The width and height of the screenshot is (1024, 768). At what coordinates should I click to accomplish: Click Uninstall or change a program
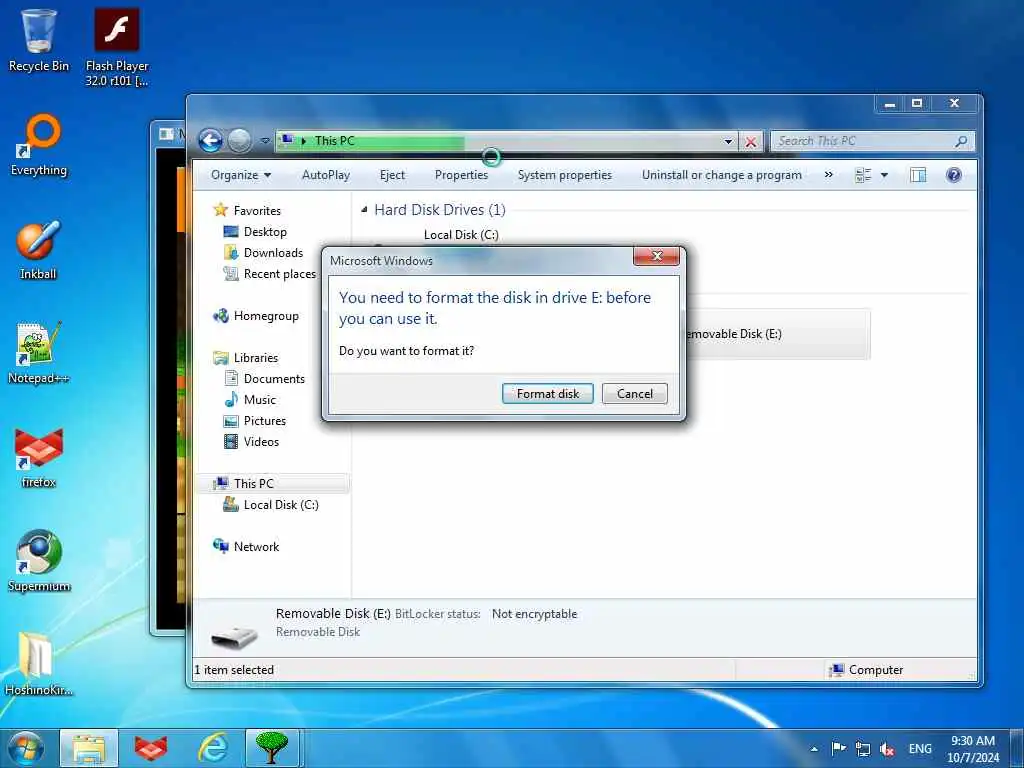click(x=722, y=175)
